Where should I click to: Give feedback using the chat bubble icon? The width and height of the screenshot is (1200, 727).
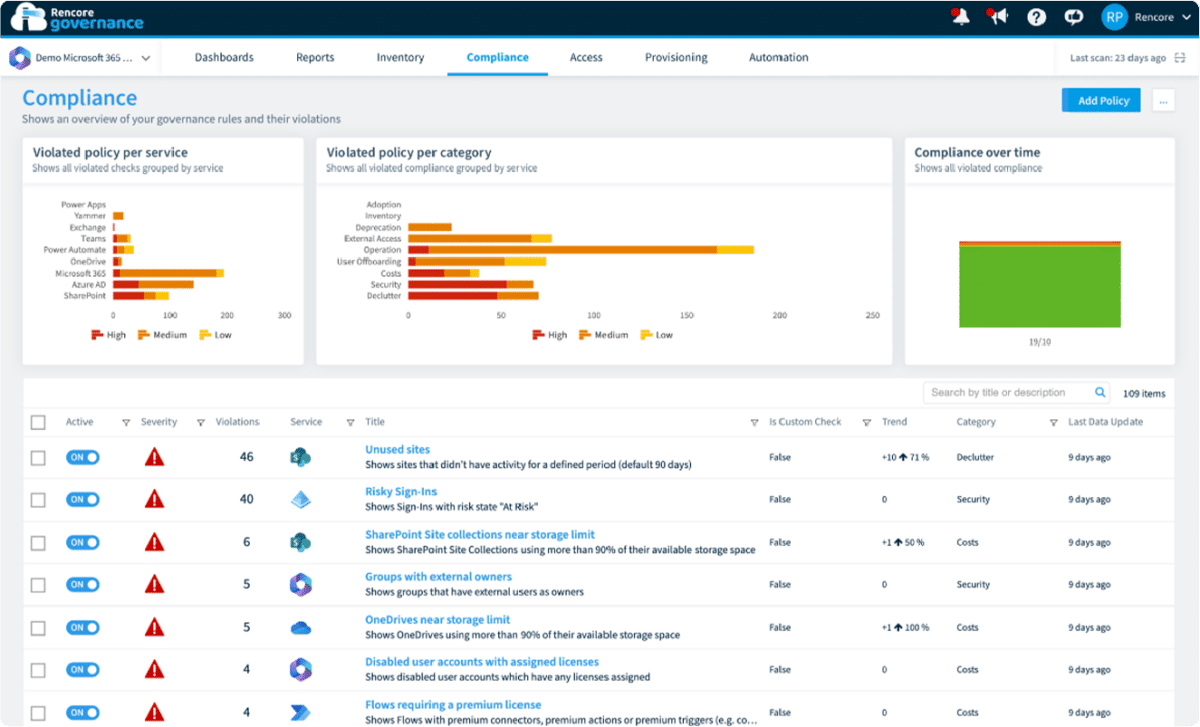(1072, 17)
